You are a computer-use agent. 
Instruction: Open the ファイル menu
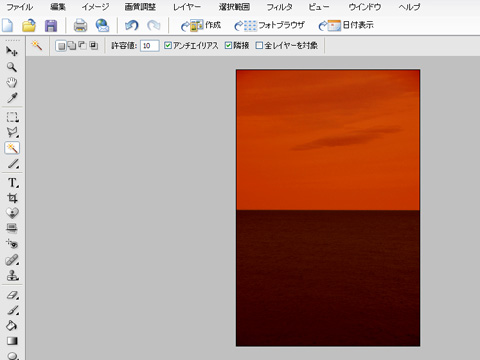click(20, 7)
